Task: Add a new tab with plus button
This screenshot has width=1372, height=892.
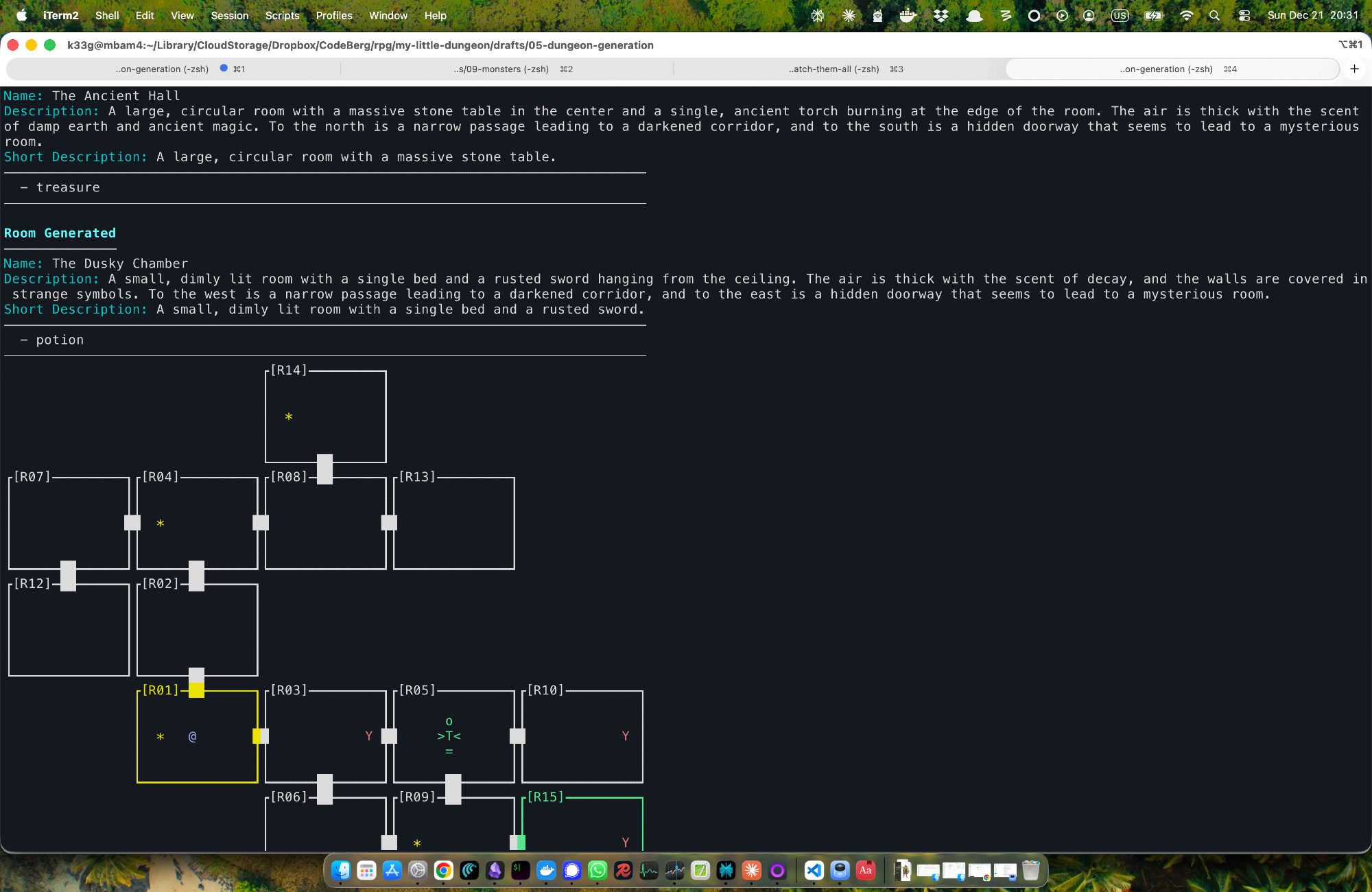Action: click(x=1354, y=69)
